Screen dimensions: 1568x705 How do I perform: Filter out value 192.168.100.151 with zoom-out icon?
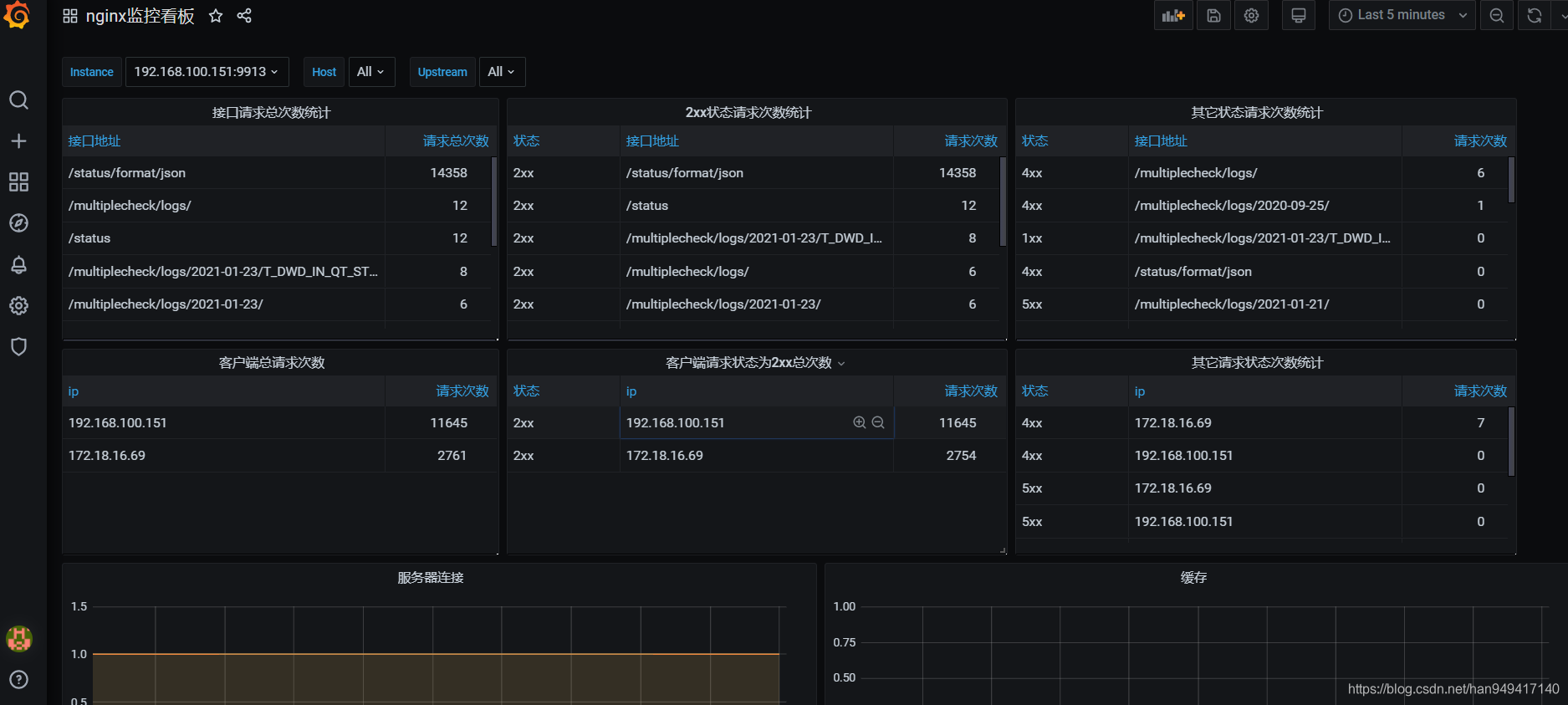click(878, 422)
